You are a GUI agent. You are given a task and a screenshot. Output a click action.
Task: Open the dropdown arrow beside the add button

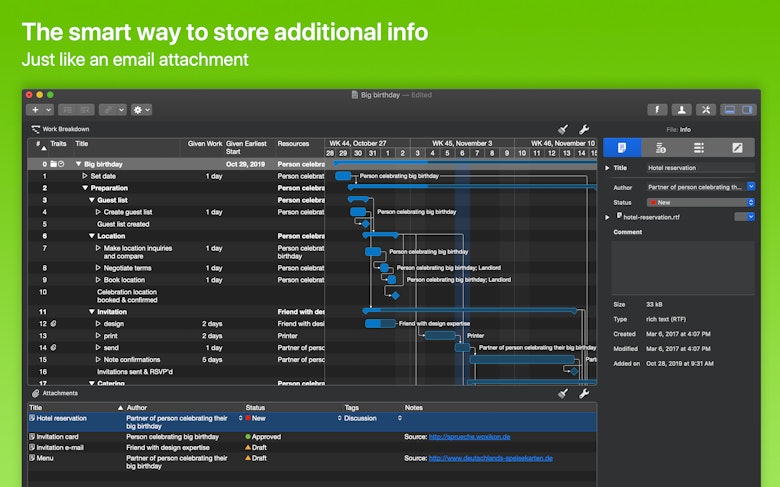tap(48, 110)
